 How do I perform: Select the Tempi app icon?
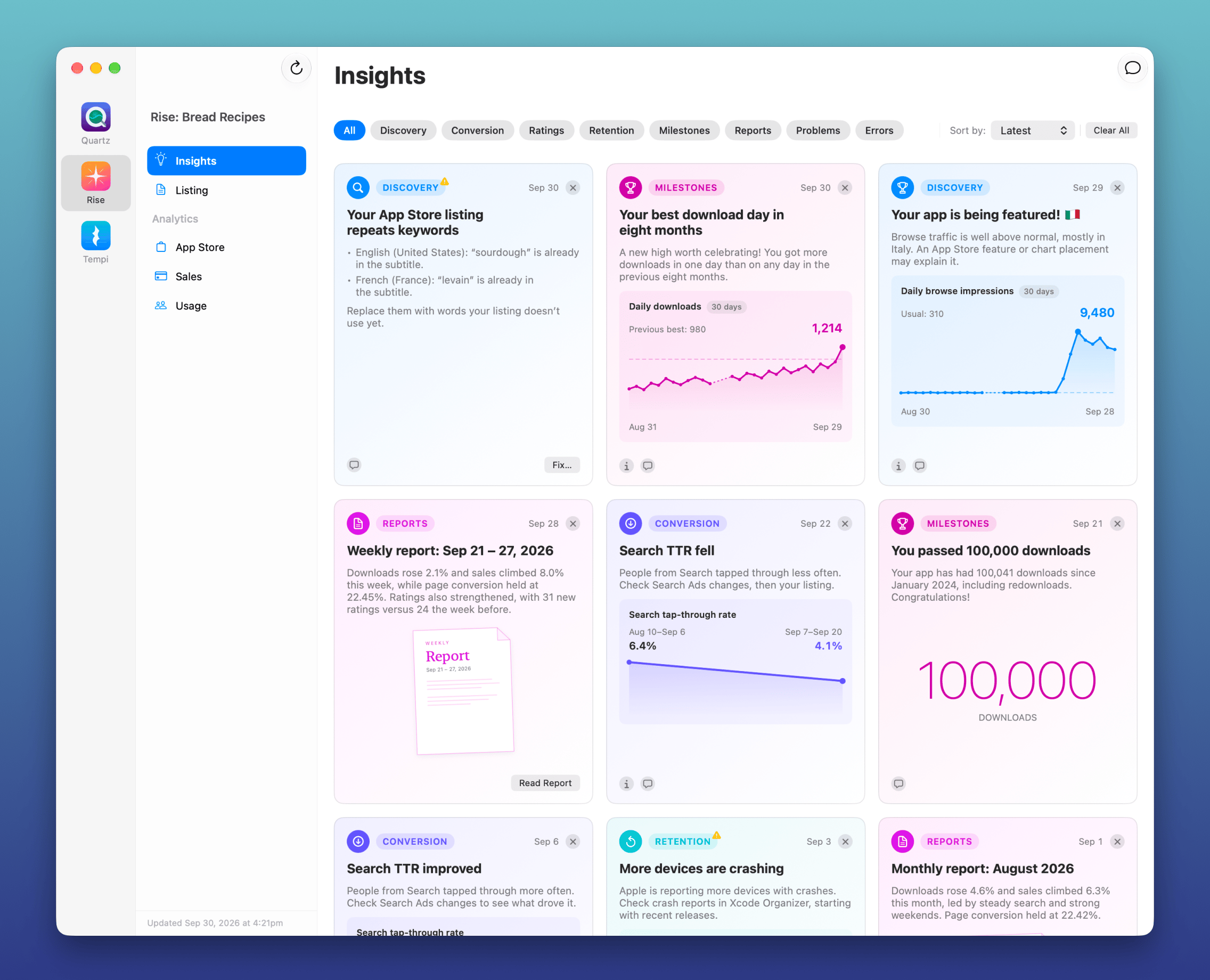(x=95, y=236)
